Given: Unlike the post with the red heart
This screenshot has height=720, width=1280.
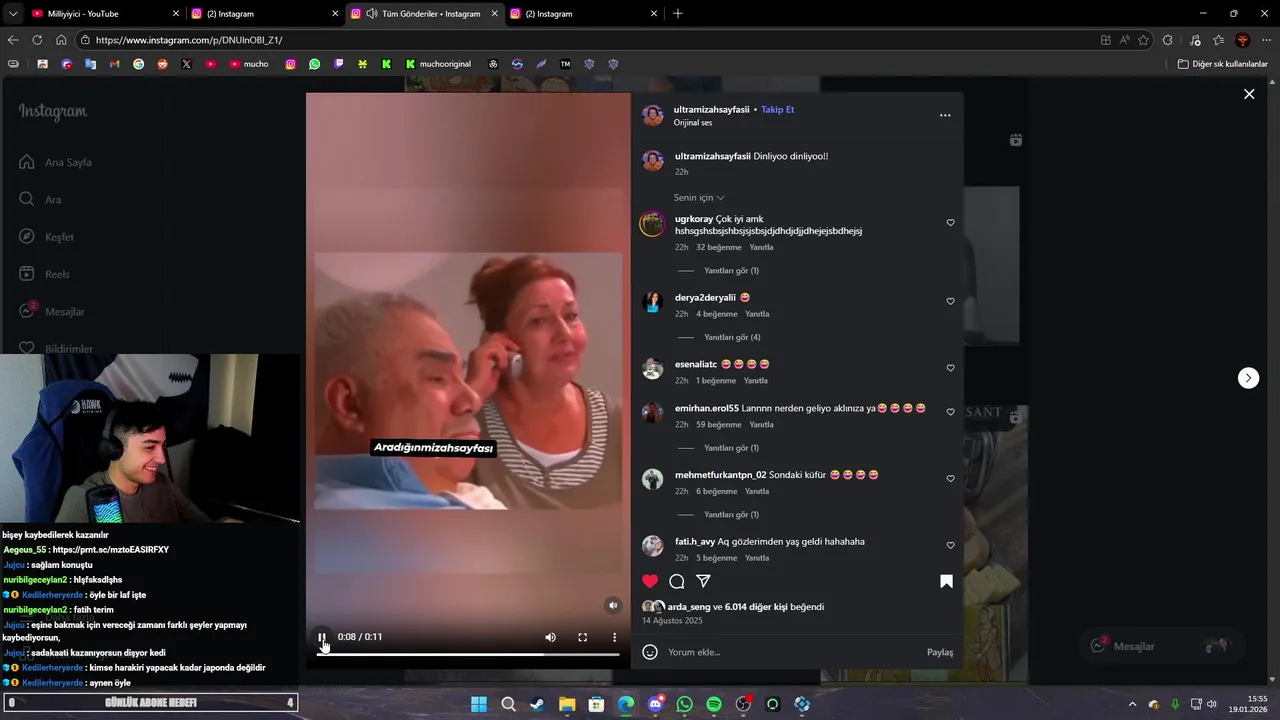Looking at the screenshot, I should click(650, 581).
